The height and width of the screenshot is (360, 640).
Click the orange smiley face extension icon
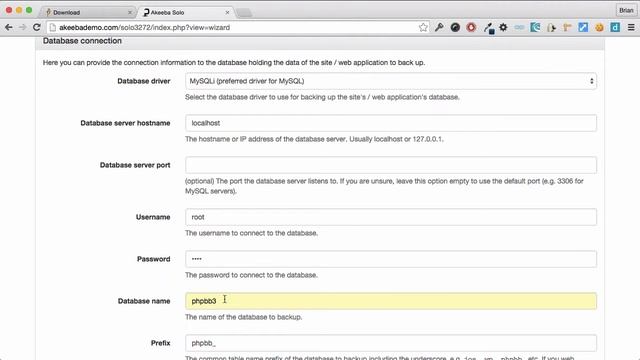(599, 27)
